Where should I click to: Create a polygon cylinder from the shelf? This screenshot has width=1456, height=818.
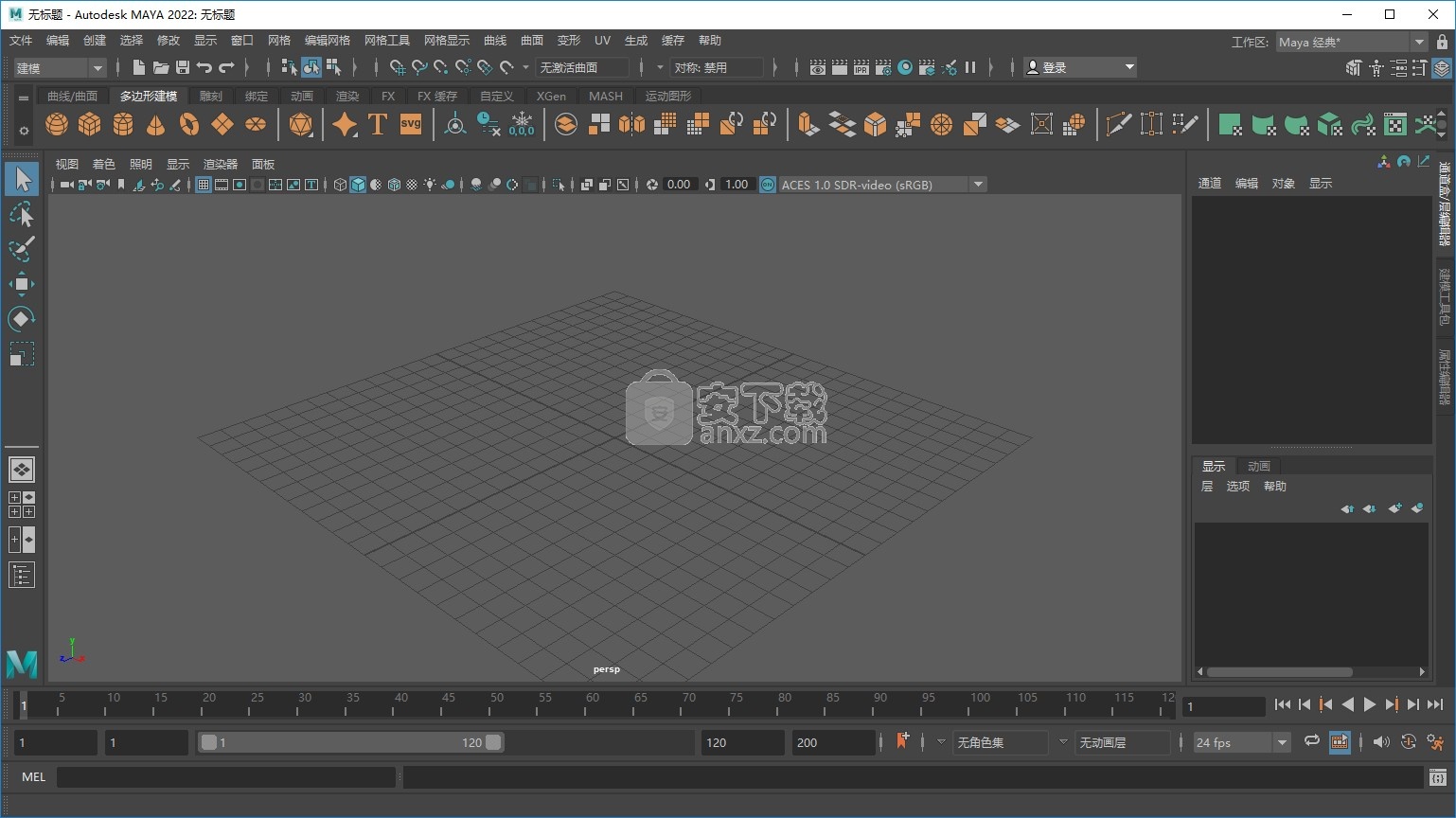[123, 124]
